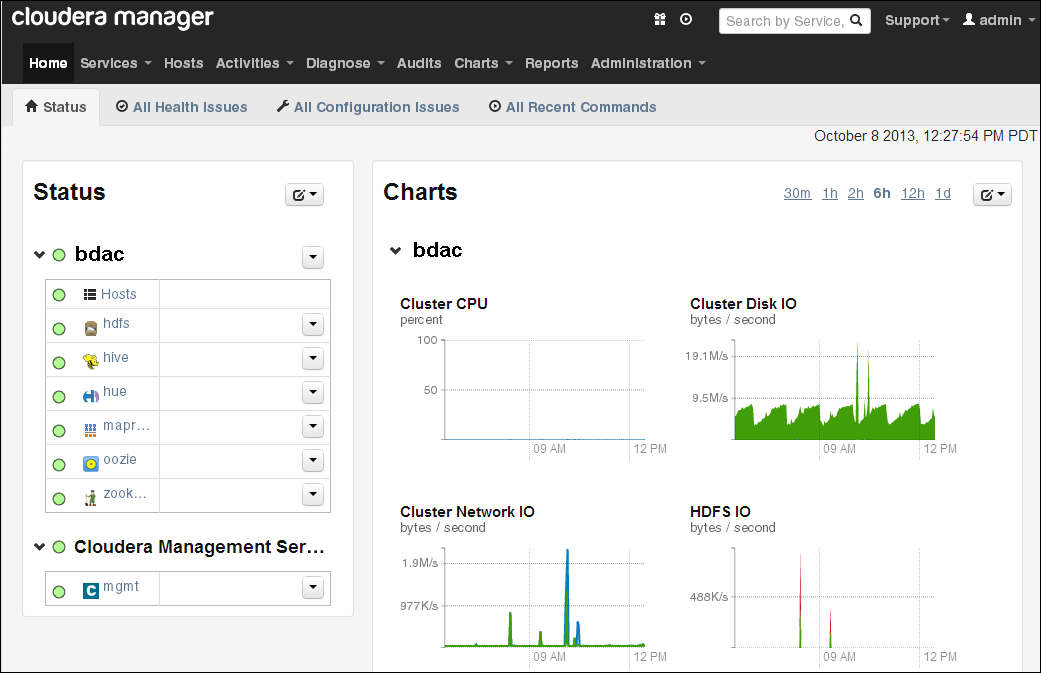Switch to All Recent Commands tab
1041x673 pixels.
pos(572,107)
